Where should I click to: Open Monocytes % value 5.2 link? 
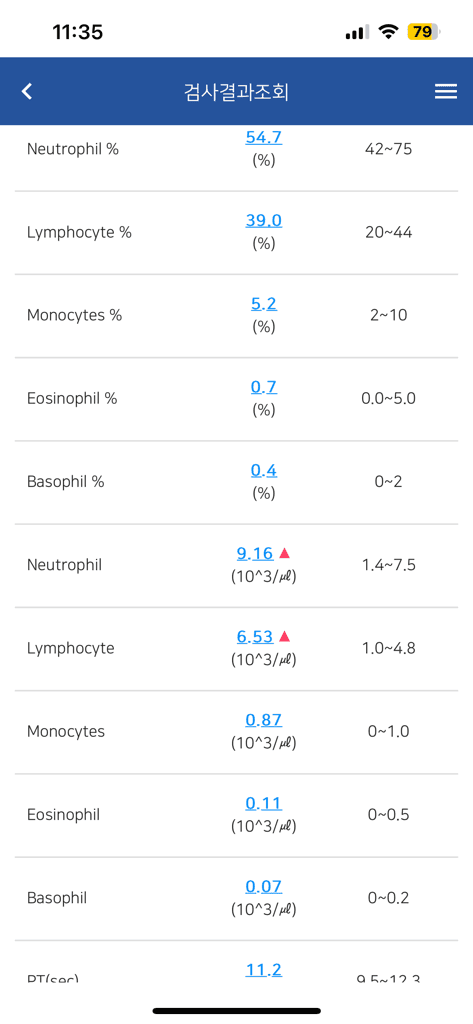264,304
